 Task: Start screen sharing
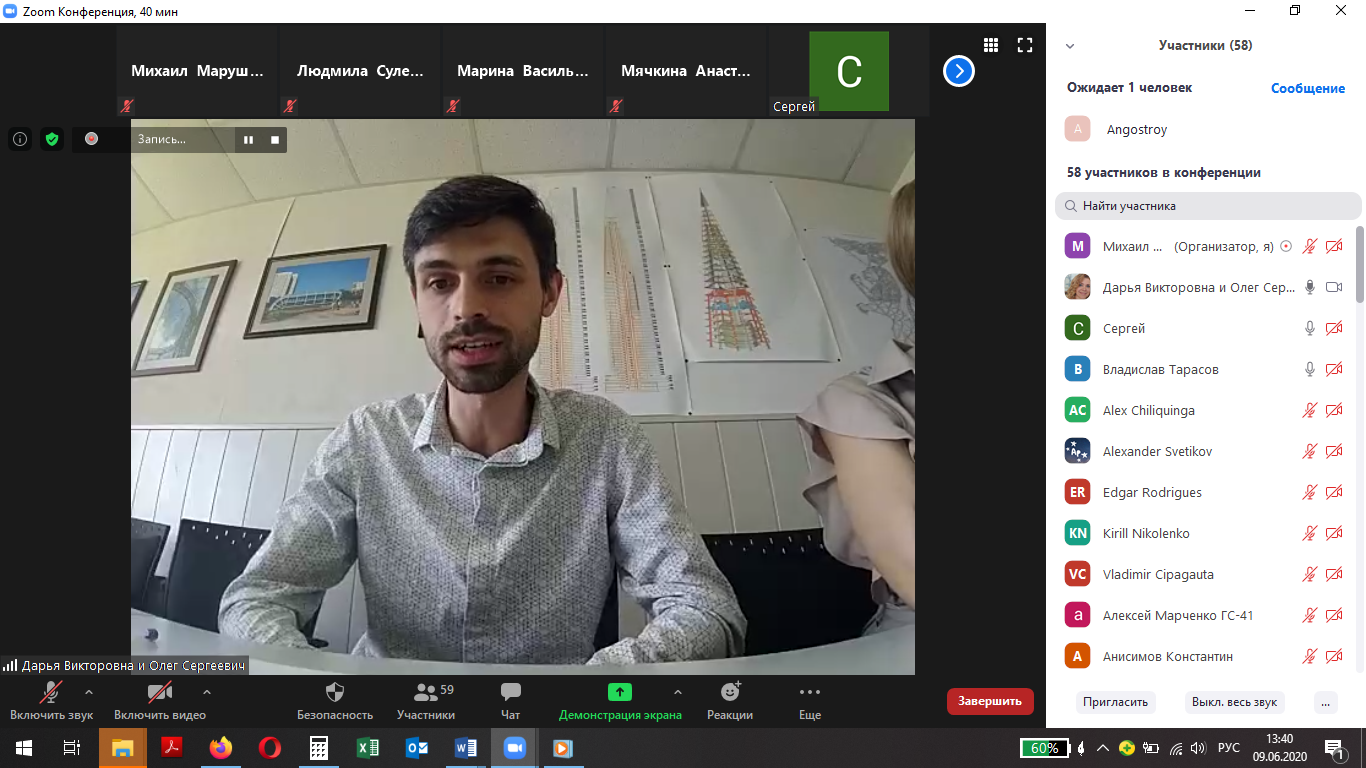click(620, 701)
